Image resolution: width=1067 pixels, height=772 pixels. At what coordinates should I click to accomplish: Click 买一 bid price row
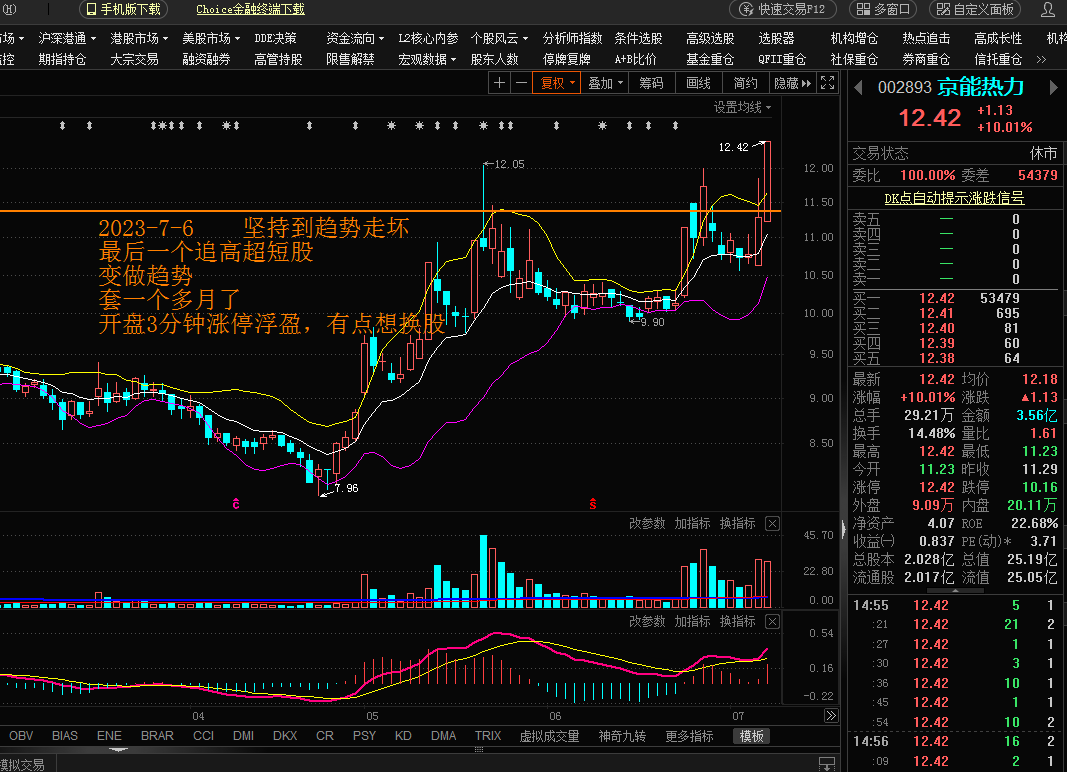pos(956,298)
